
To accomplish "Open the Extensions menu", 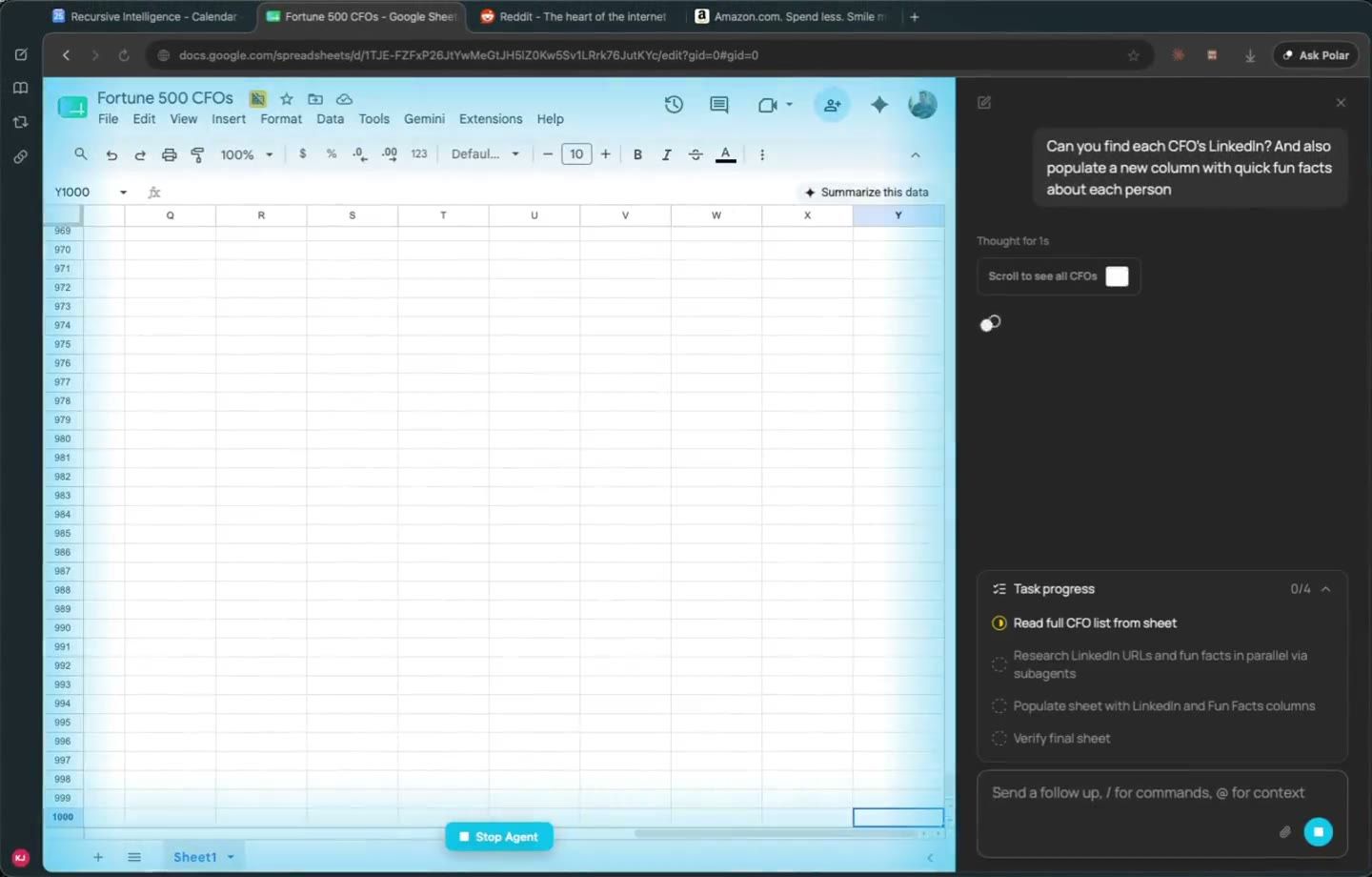I will 491,119.
